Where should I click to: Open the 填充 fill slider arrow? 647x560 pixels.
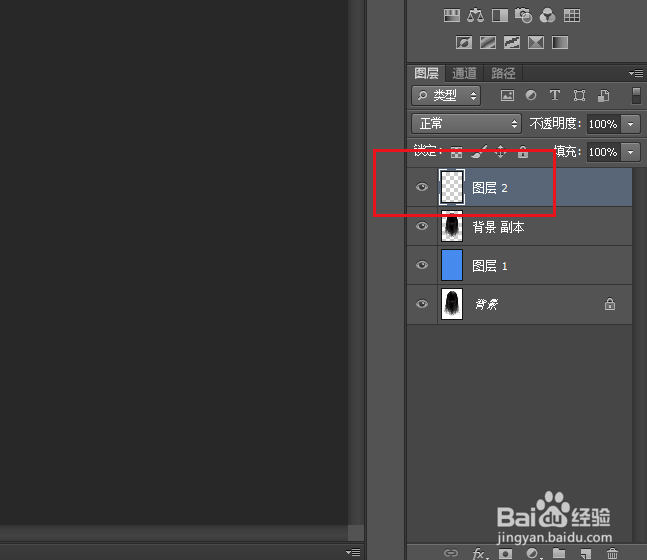(630, 152)
